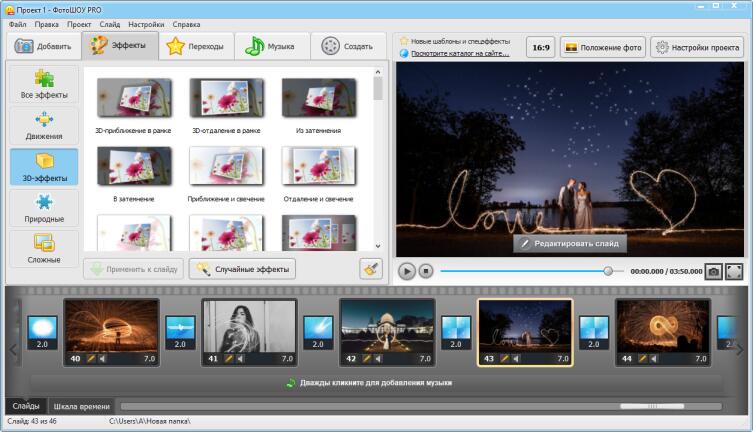
Task: Open the fullscreen preview icon
Action: (x=734, y=271)
